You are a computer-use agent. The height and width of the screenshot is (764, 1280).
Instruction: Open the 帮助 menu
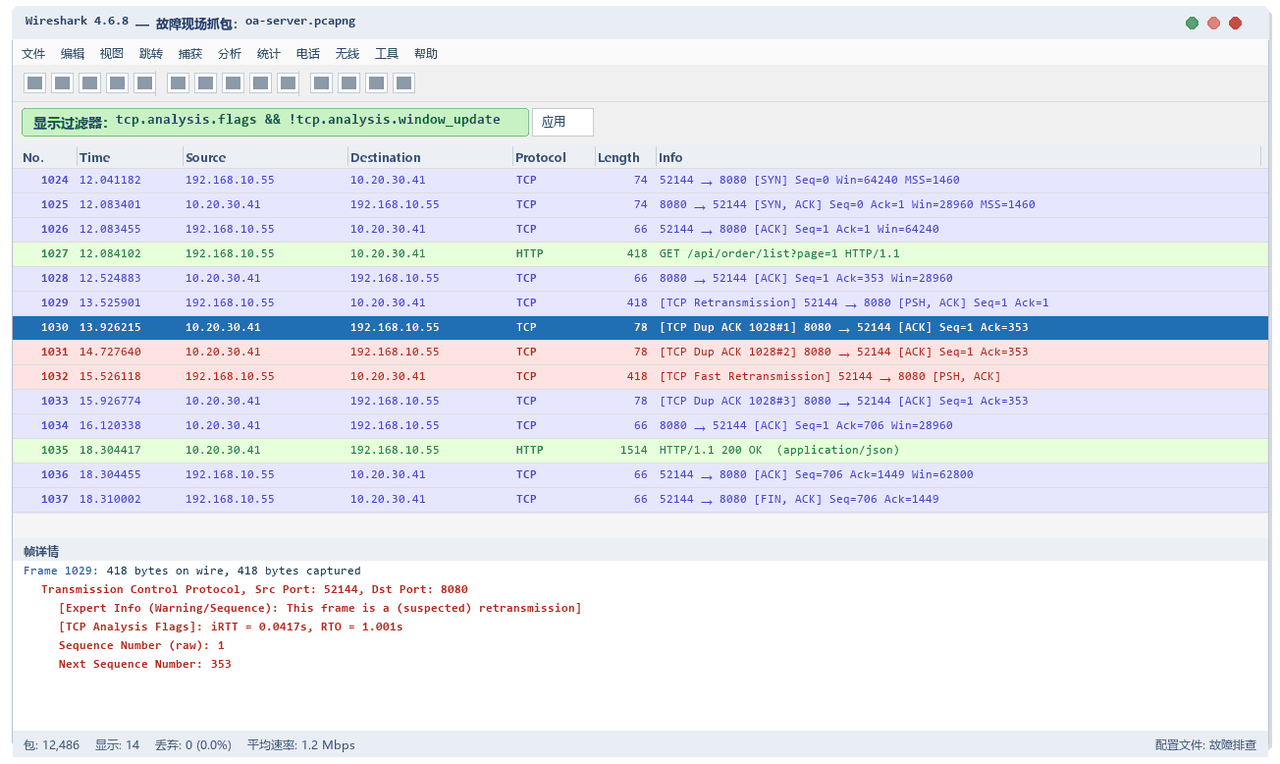(x=425, y=54)
